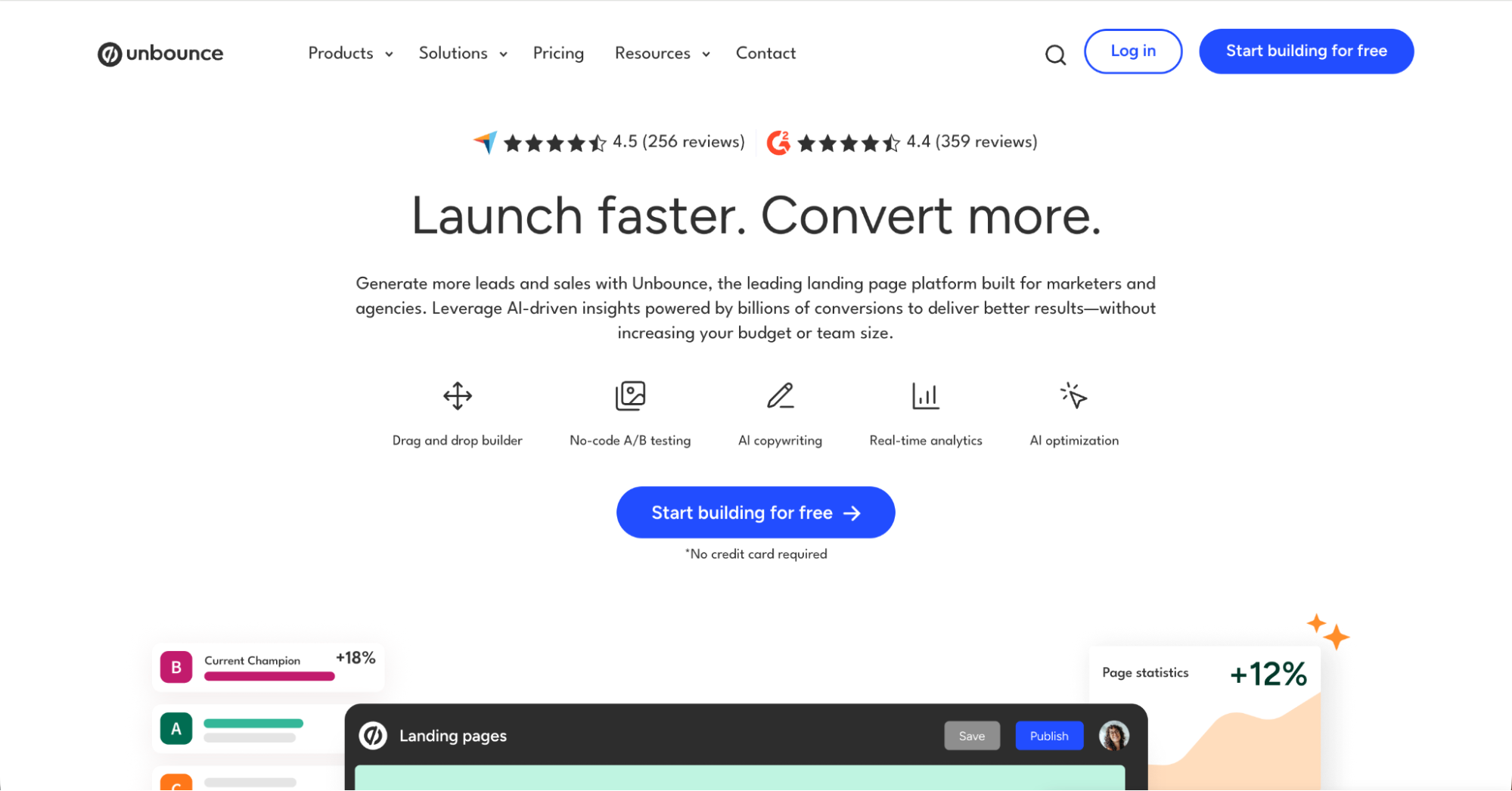Click Start building for free in the hero
Screen dimensions: 1512x791
click(x=755, y=512)
